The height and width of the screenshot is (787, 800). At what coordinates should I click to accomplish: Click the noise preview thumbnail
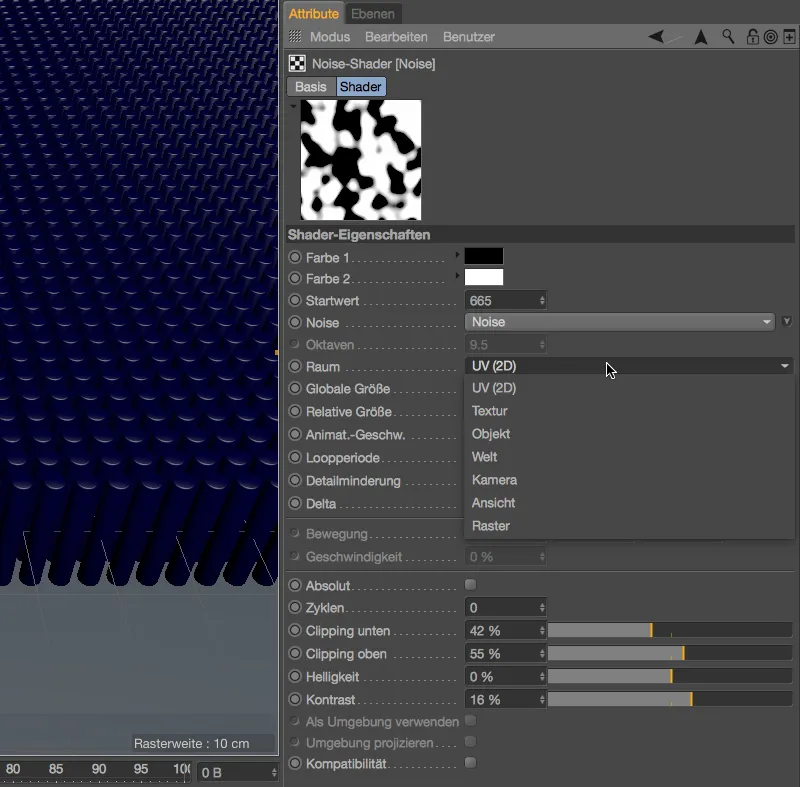pos(361,160)
